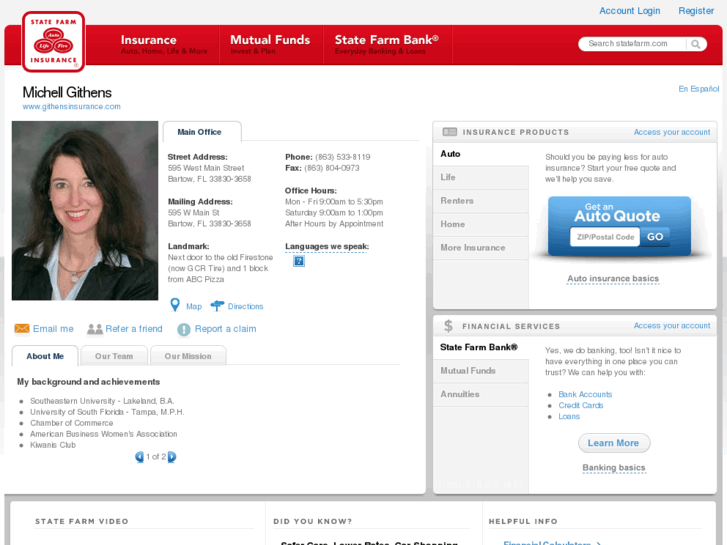The image size is (727, 545).
Task: Open Loans link
Action: coord(569,417)
